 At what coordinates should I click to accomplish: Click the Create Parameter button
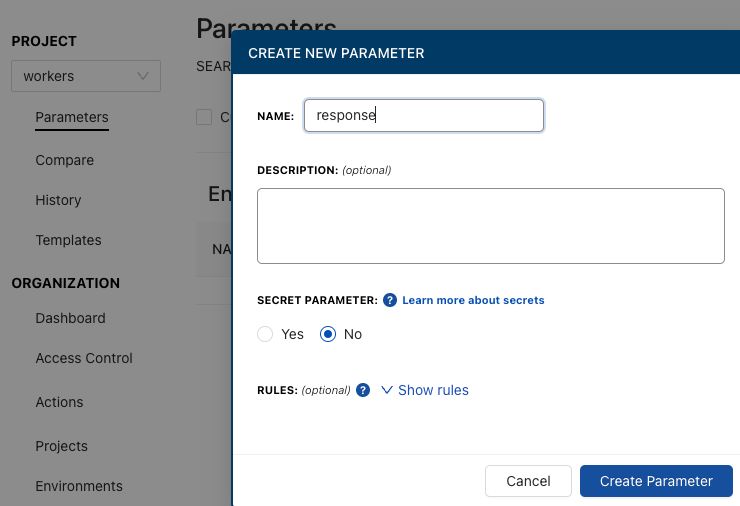tap(656, 481)
